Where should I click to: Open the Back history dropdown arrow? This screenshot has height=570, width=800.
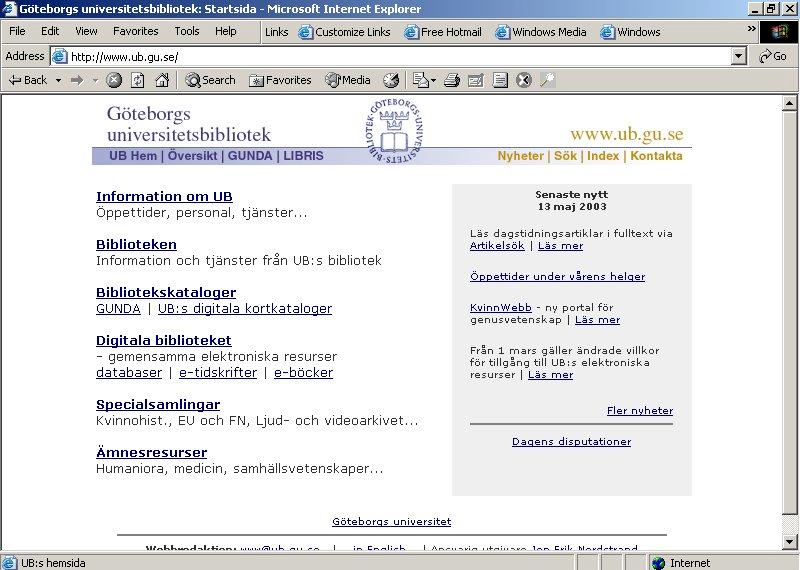(58, 80)
